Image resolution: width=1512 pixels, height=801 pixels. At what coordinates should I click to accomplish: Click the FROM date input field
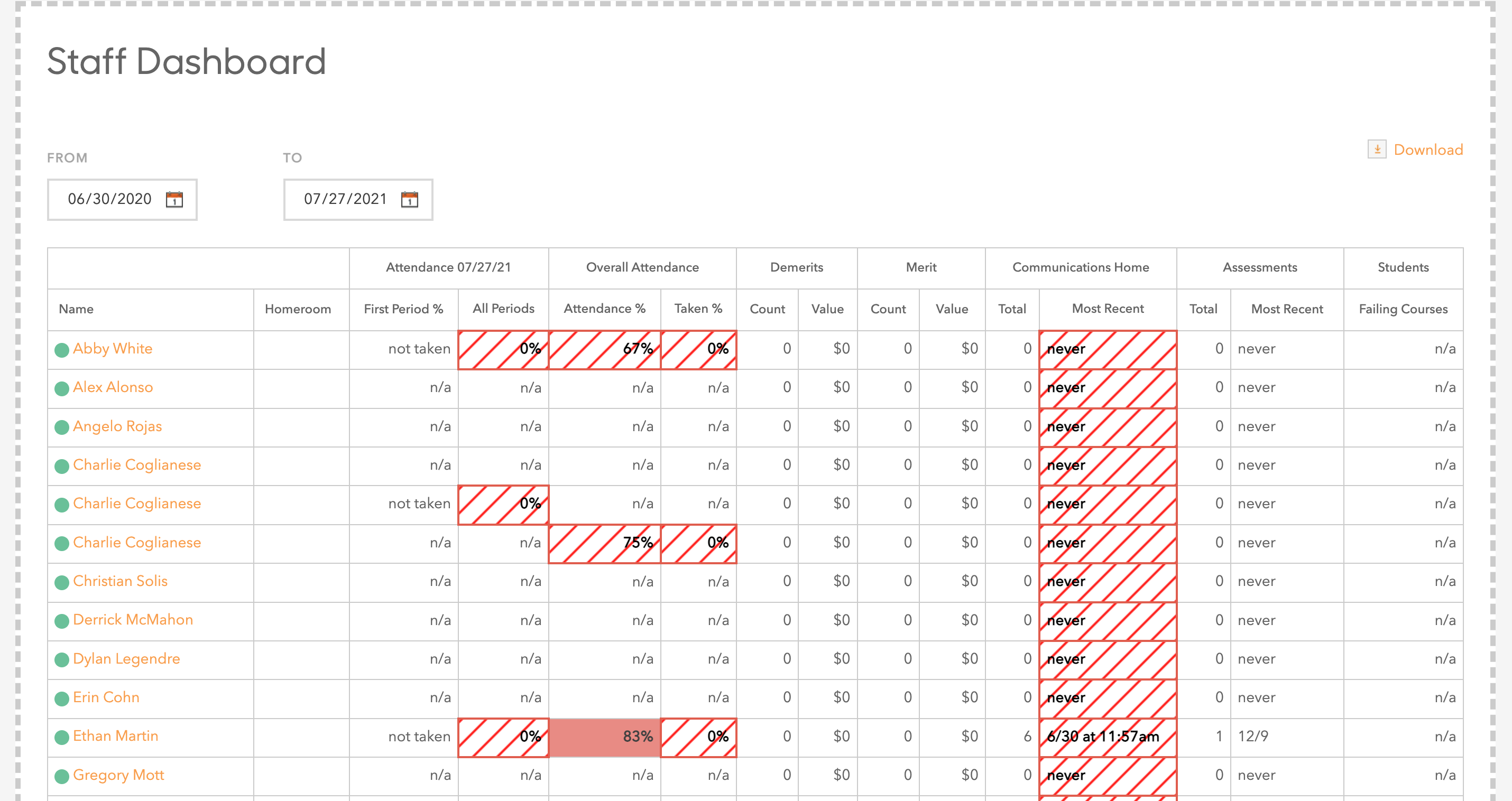tap(110, 200)
